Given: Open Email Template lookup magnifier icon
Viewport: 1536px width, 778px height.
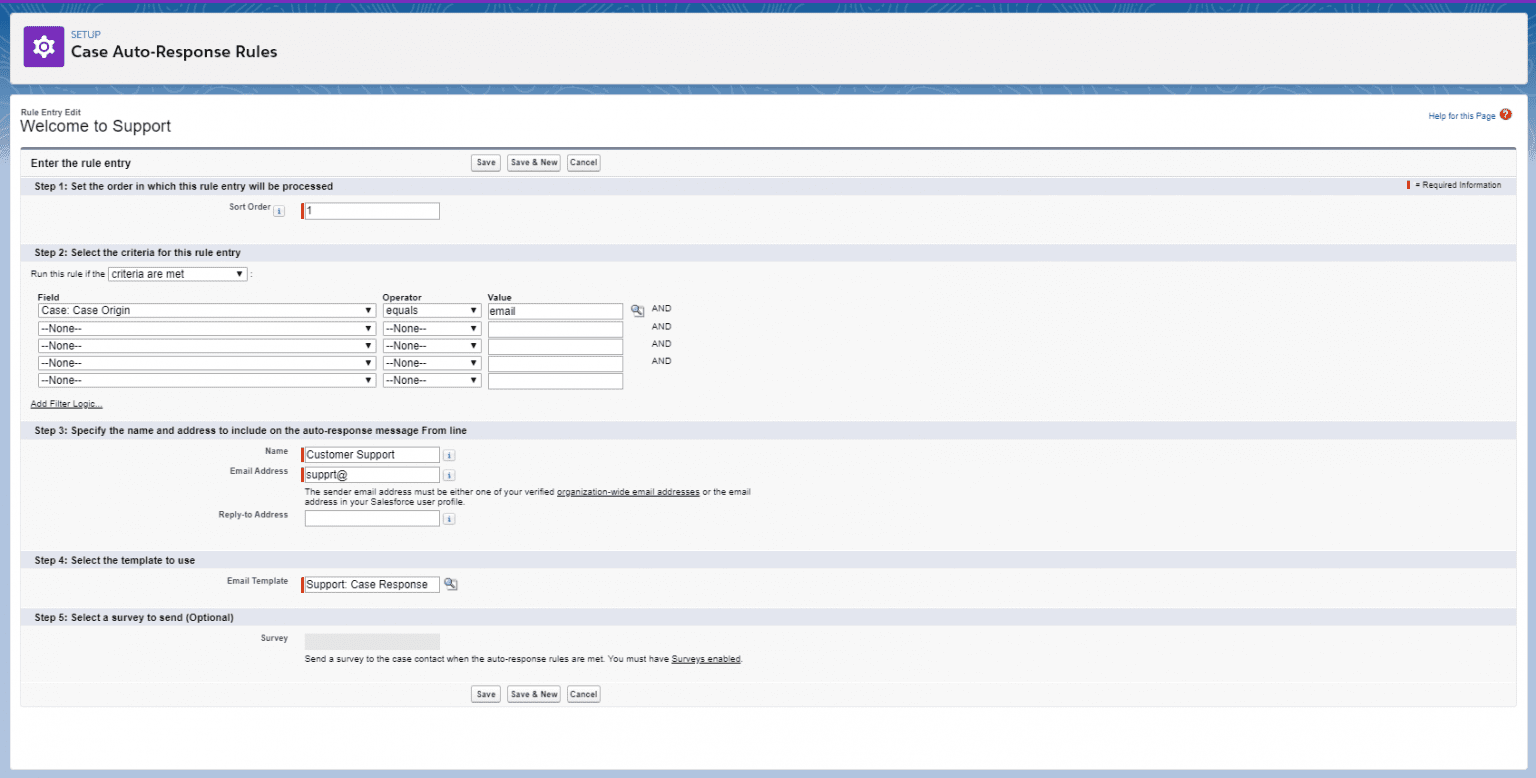Looking at the screenshot, I should tap(451, 584).
